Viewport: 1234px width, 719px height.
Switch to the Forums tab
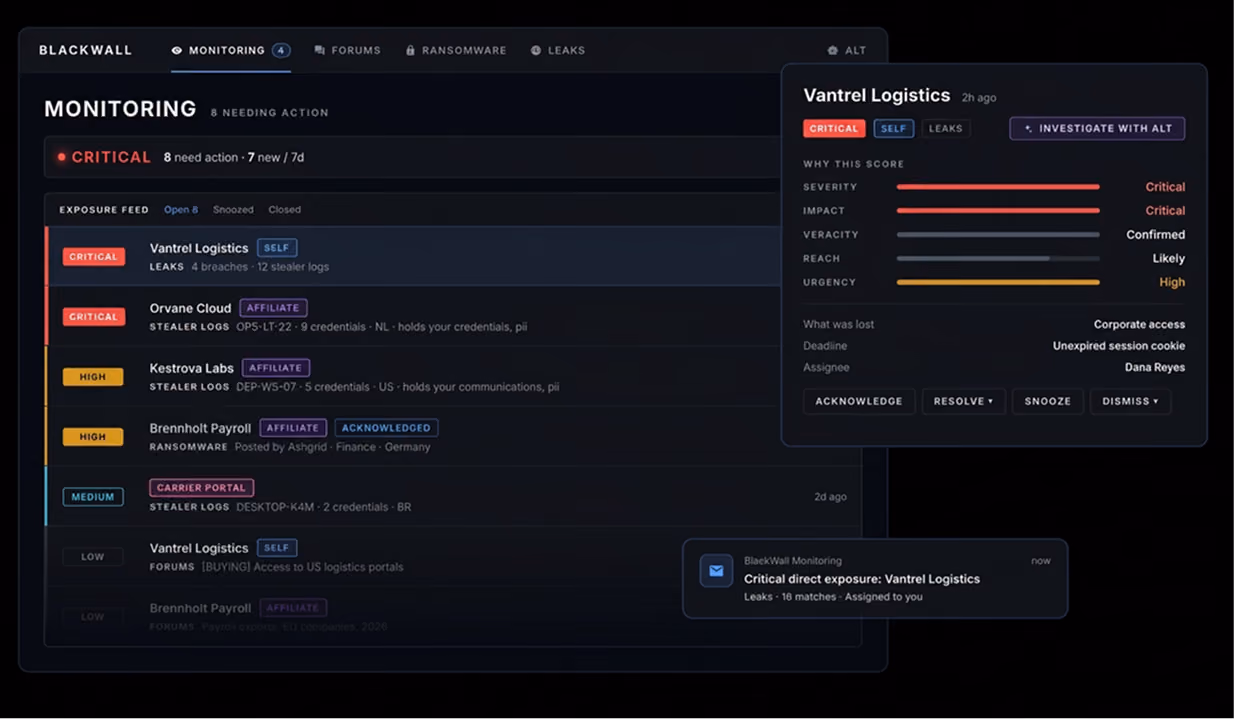(x=348, y=50)
